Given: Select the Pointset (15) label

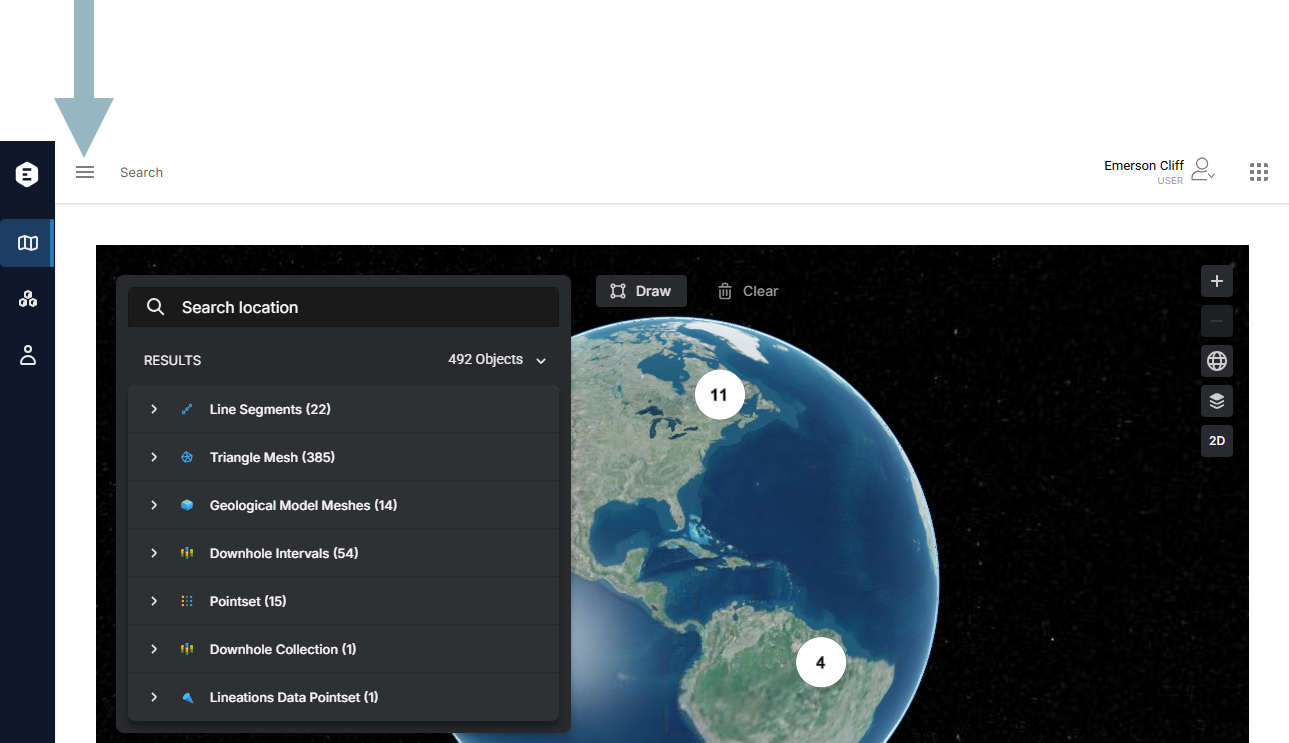Looking at the screenshot, I should [x=248, y=601].
